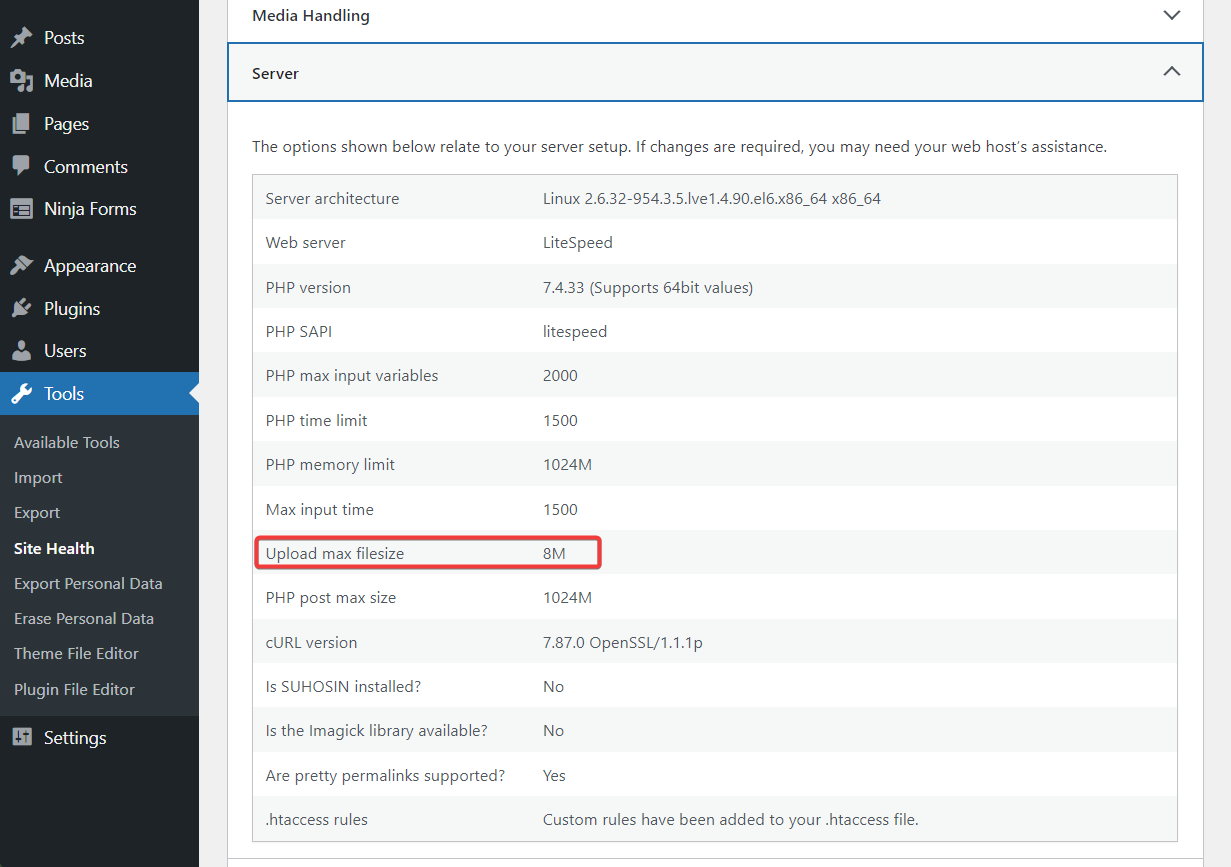
Task: Open Export Personal Data menu entry
Action: [88, 582]
